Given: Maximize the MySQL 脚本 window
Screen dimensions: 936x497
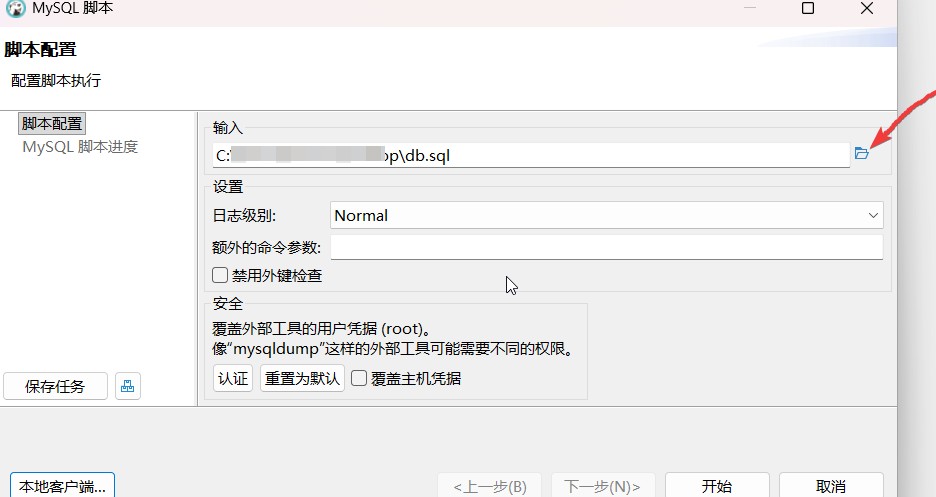Looking at the screenshot, I should [808, 8].
